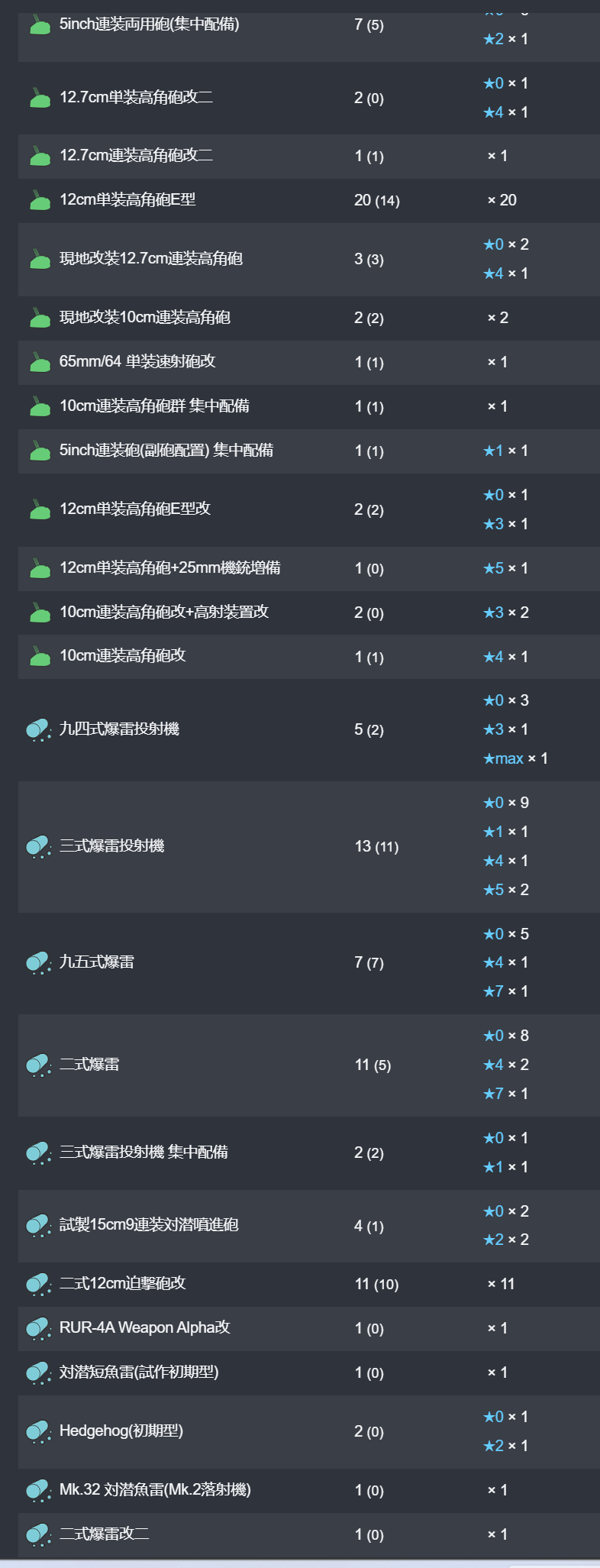
Task: Open the 試製15cm9連装対潜噴進砲 row label
Action: 149,1225
